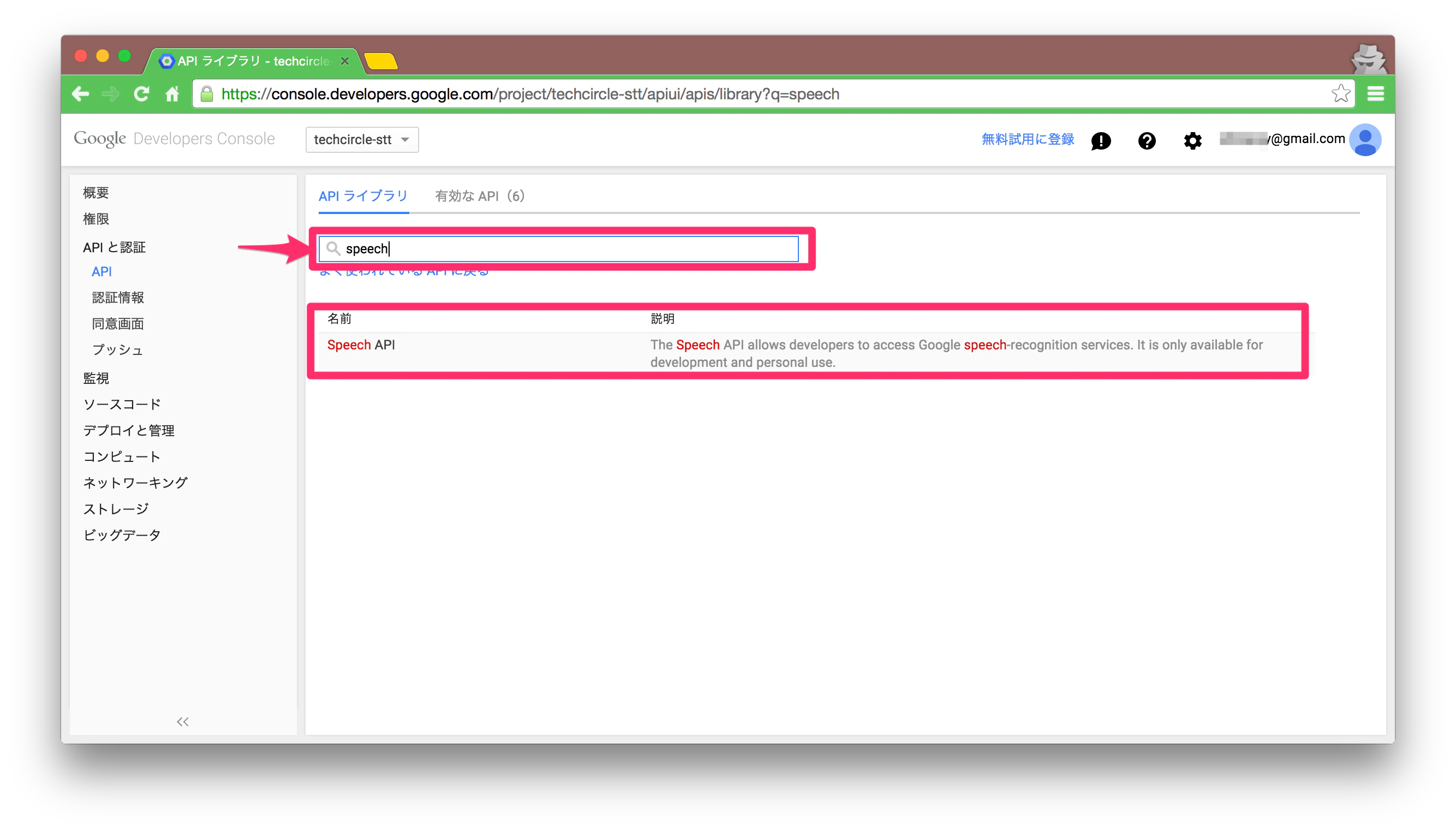Open the Chrome hamburger menu

pos(1376,93)
